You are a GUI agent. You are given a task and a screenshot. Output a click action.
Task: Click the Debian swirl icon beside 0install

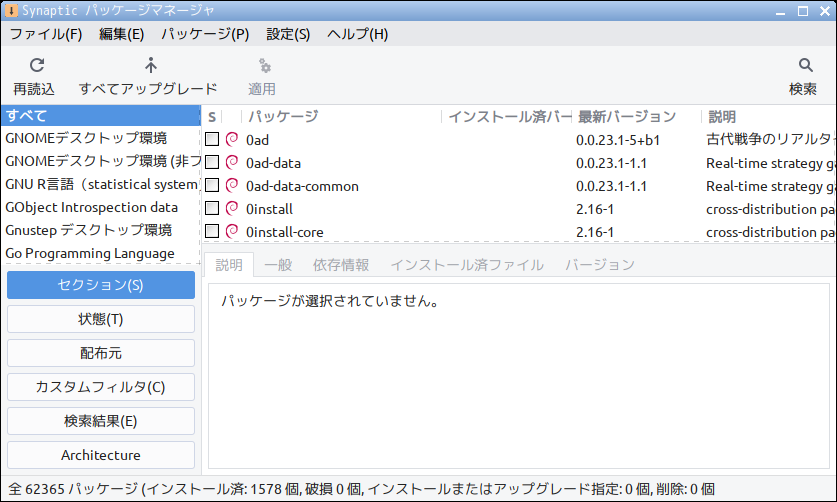(232, 208)
